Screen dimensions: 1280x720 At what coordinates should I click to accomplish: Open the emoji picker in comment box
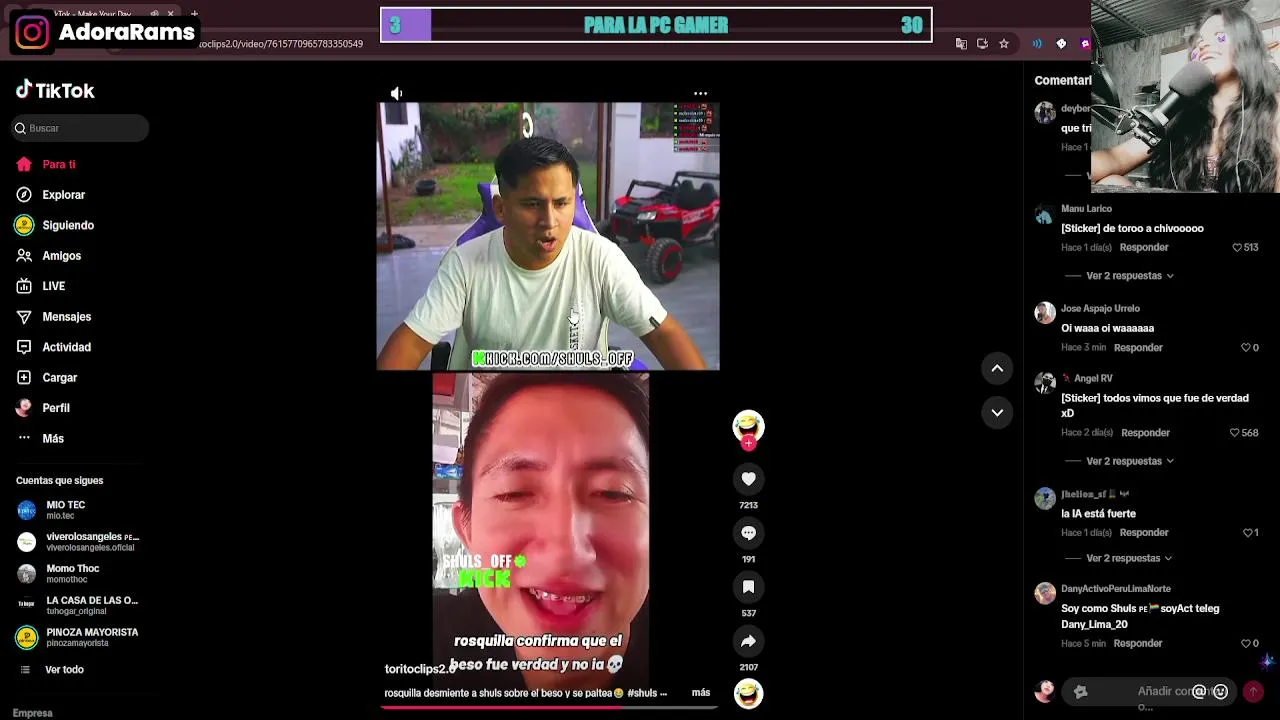[1220, 691]
